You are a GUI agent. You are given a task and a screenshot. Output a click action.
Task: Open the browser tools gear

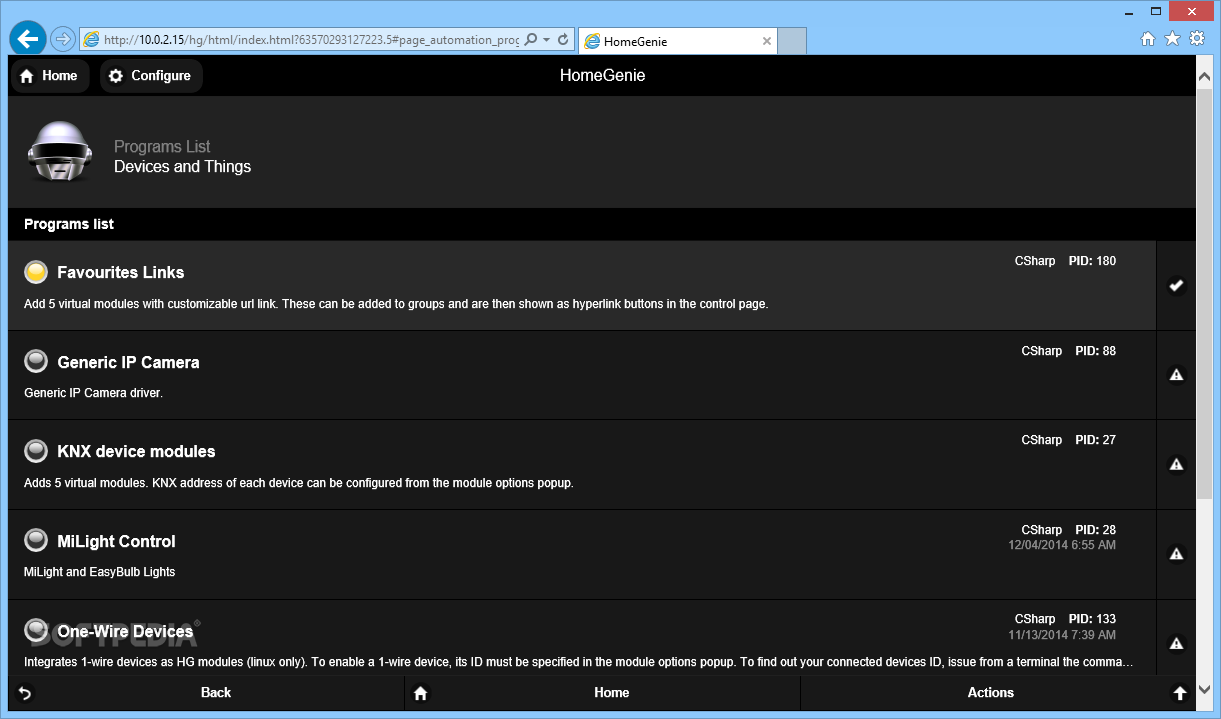1197,39
